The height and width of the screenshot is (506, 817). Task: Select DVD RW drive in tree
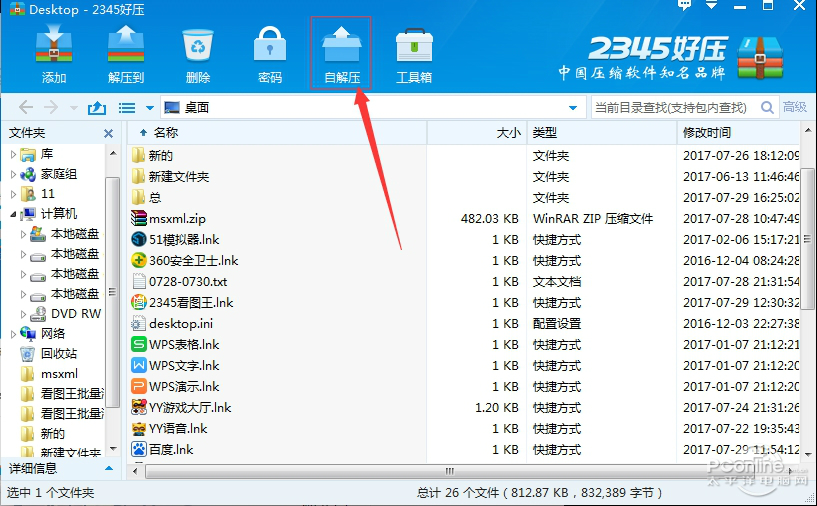76,314
